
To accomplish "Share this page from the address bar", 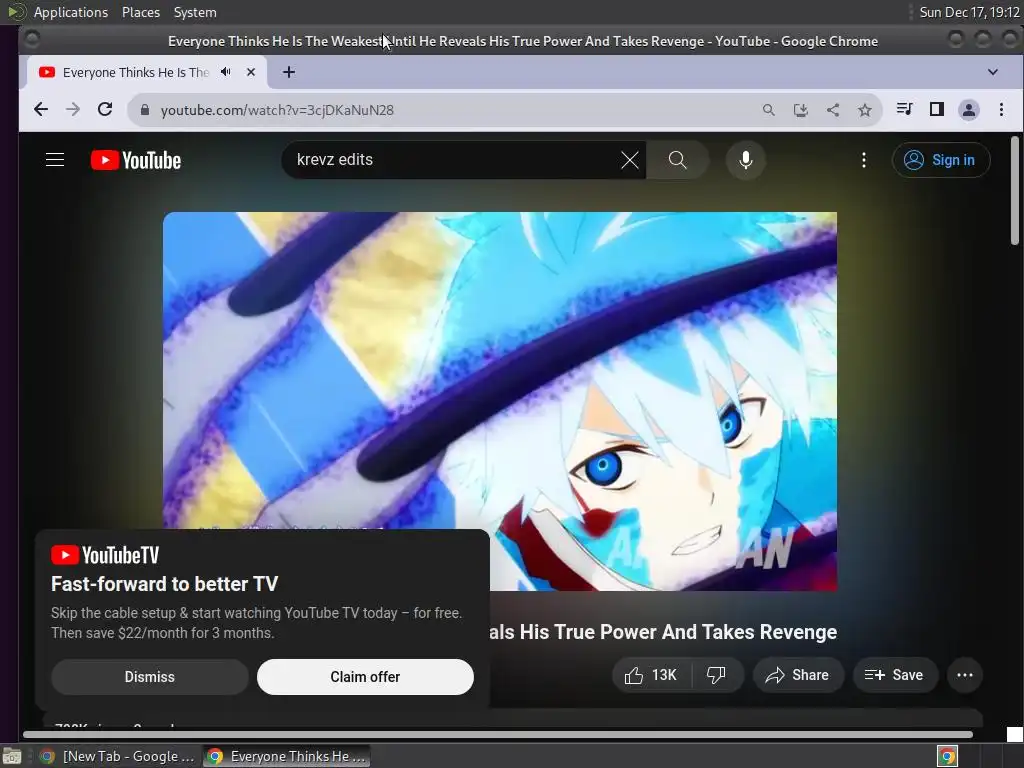I will (833, 110).
